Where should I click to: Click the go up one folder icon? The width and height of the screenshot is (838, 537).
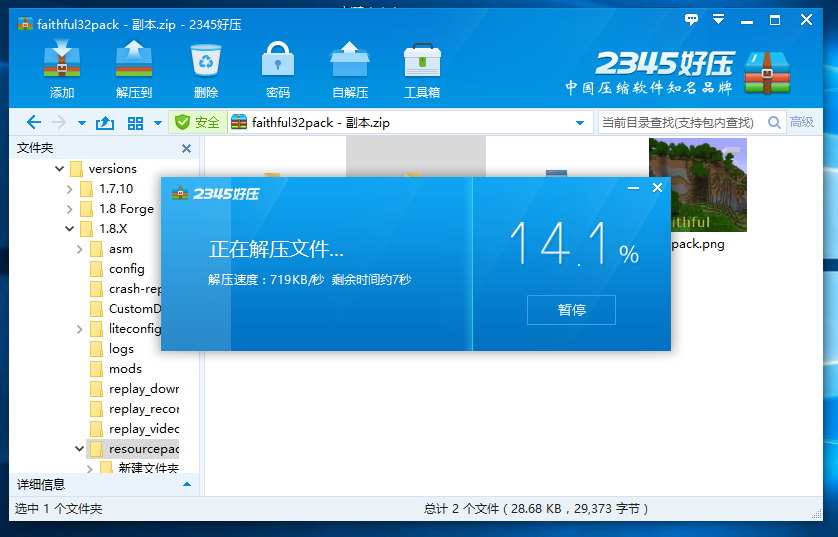pos(105,123)
